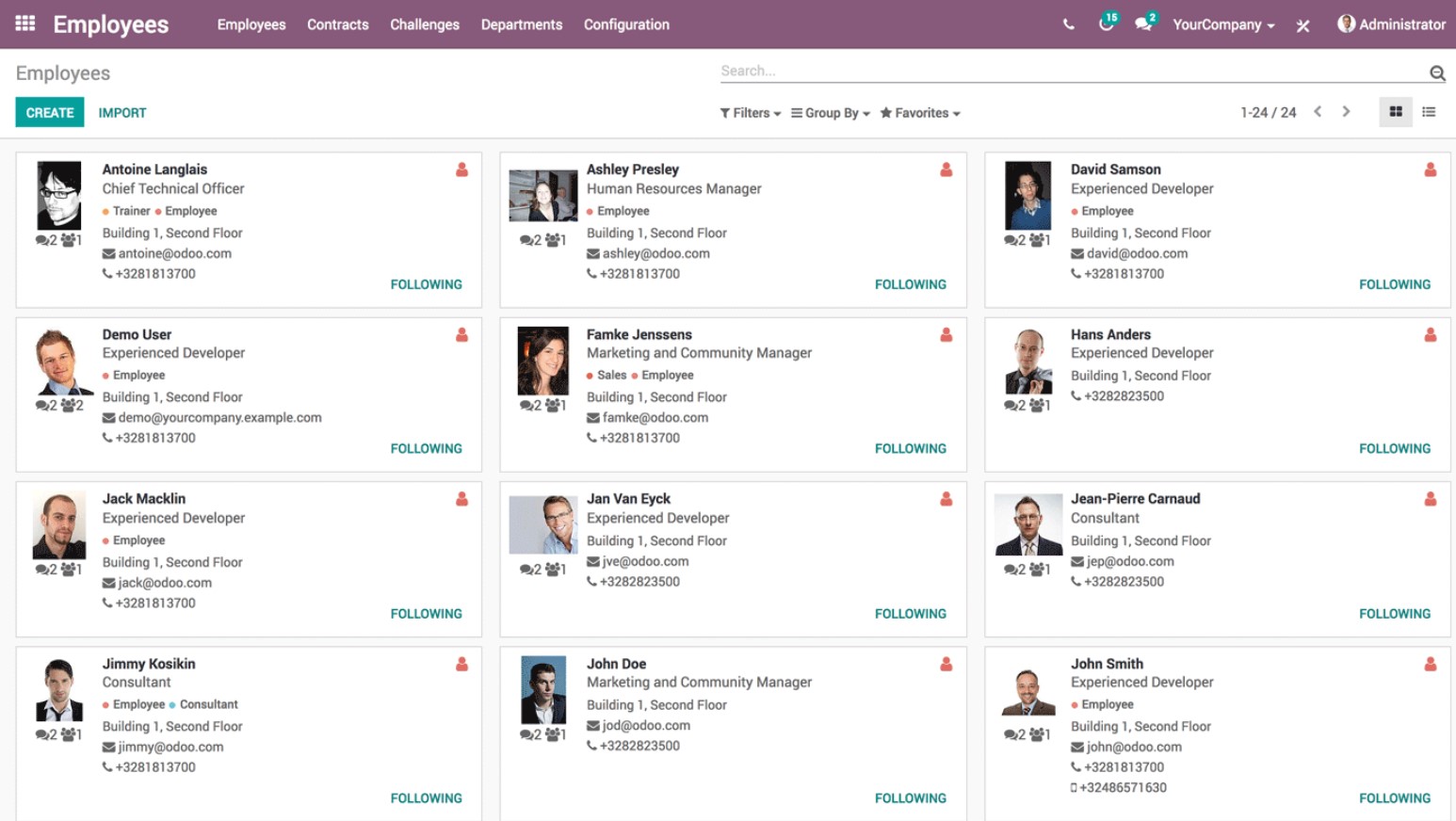Image resolution: width=1456 pixels, height=821 pixels.
Task: Expand the Filters dropdown
Action: (751, 113)
